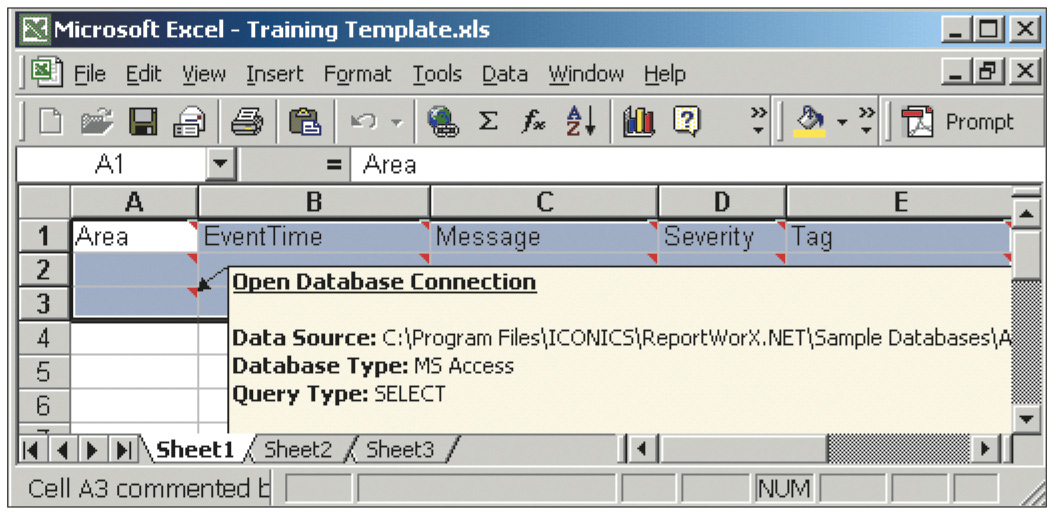
Task: Click horizontal scrollbar left arrow
Action: [x=642, y=449]
